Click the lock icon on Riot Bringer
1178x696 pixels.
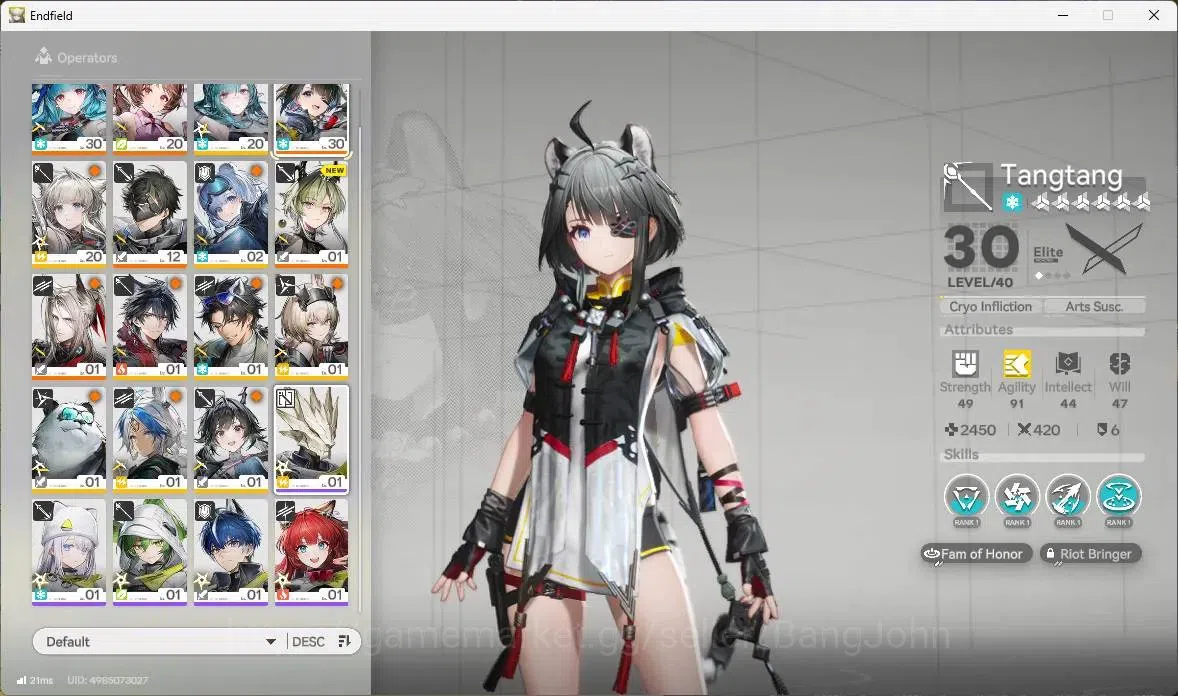tap(1050, 553)
